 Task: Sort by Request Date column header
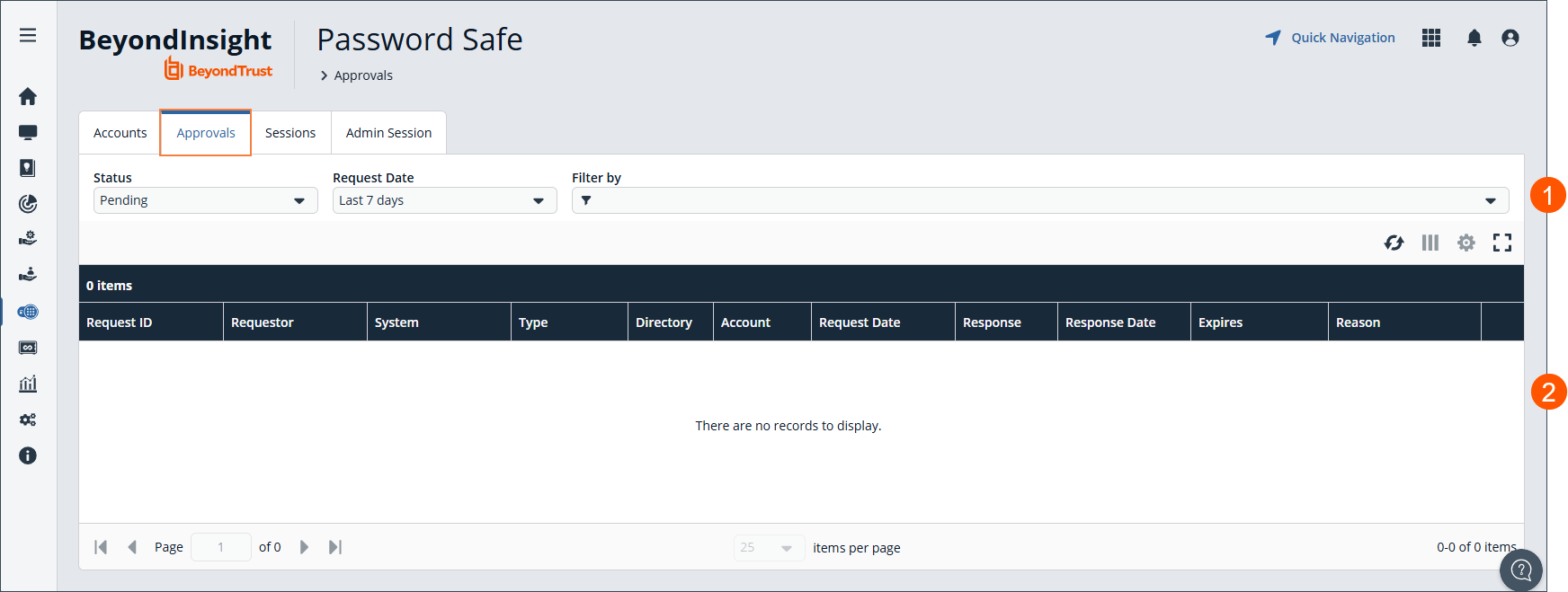883,323
